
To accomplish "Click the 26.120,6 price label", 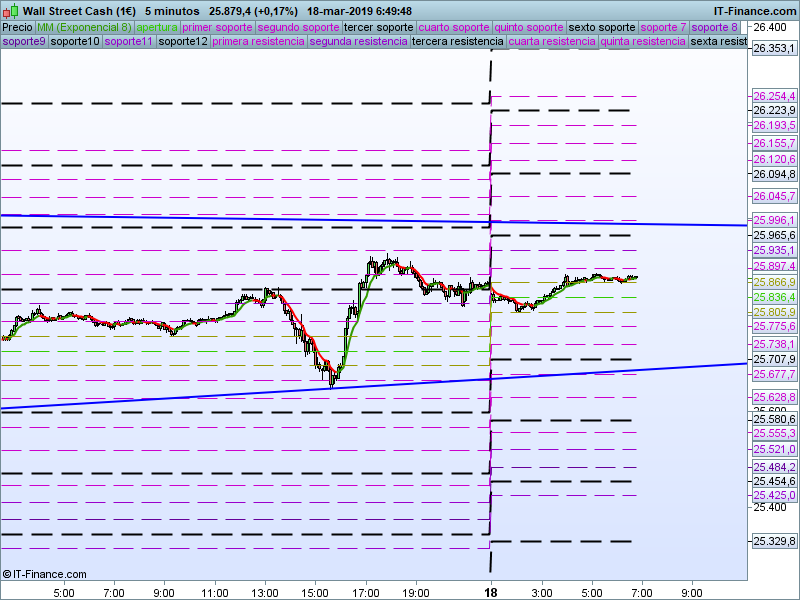I will tap(774, 159).
